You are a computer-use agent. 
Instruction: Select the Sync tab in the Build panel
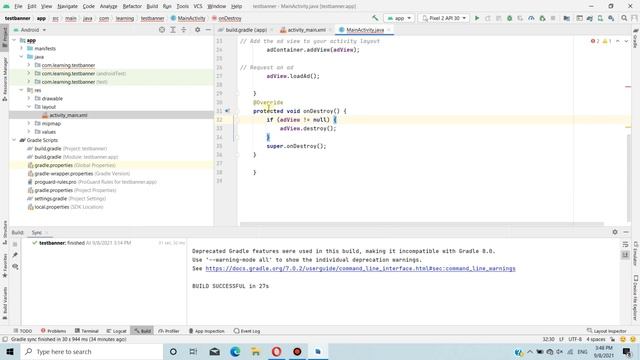[x=37, y=232]
